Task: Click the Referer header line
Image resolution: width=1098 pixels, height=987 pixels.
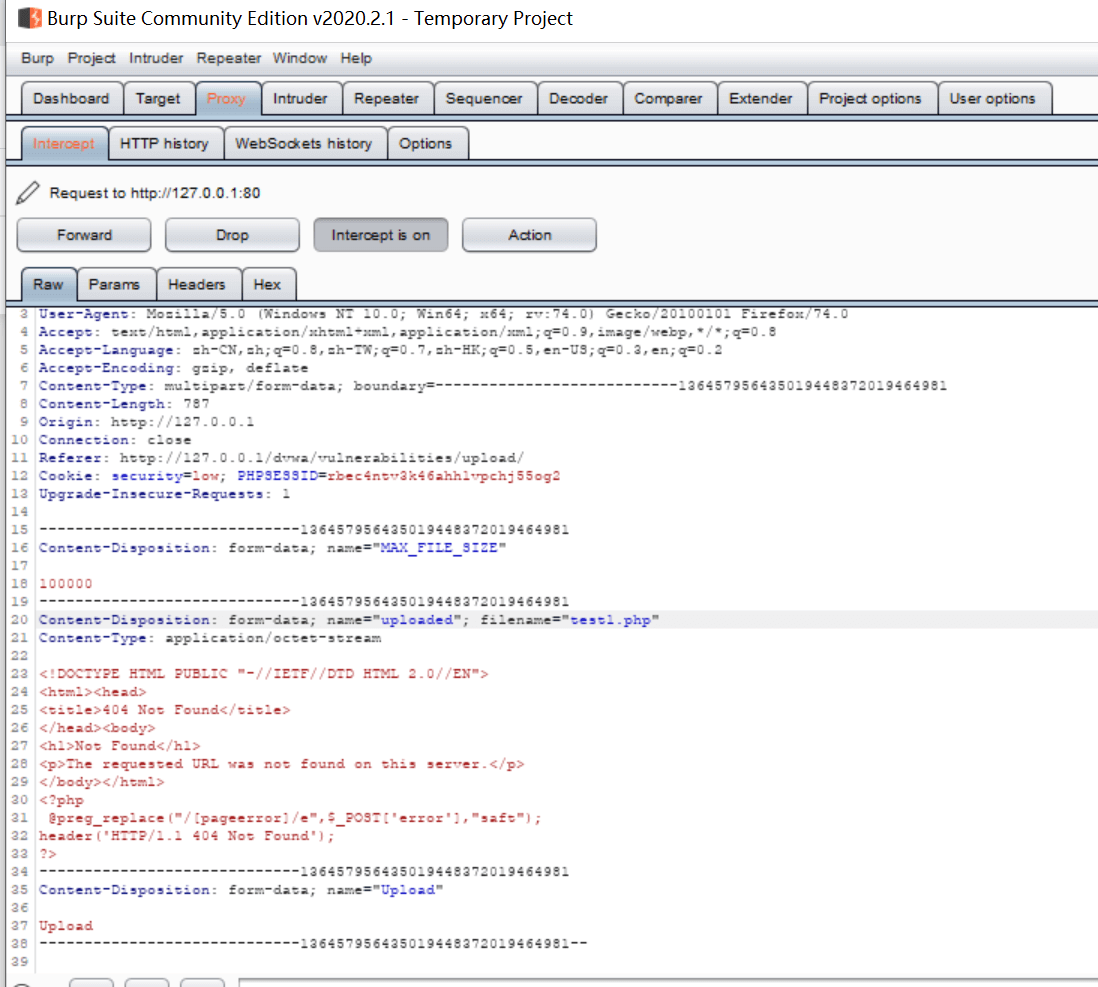Action: (x=282, y=457)
